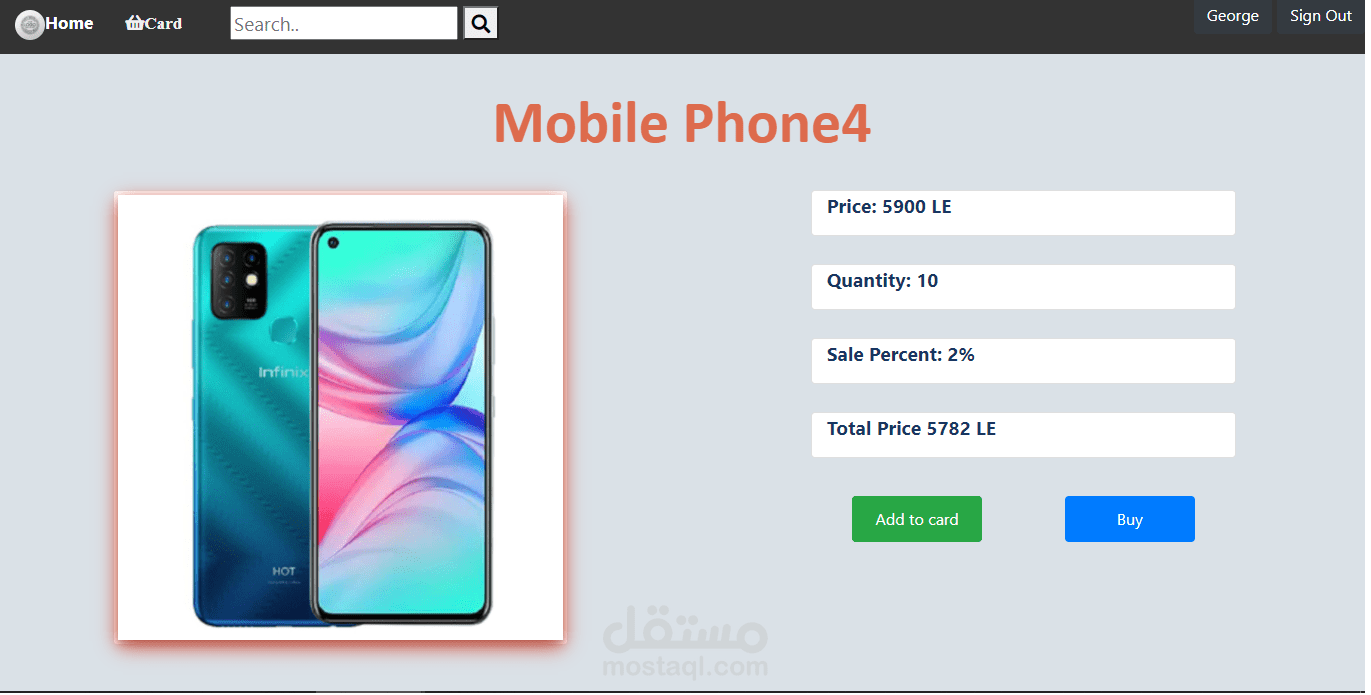Select the Total Price 5782 LE box
The width and height of the screenshot is (1371, 695).
click(1023, 435)
